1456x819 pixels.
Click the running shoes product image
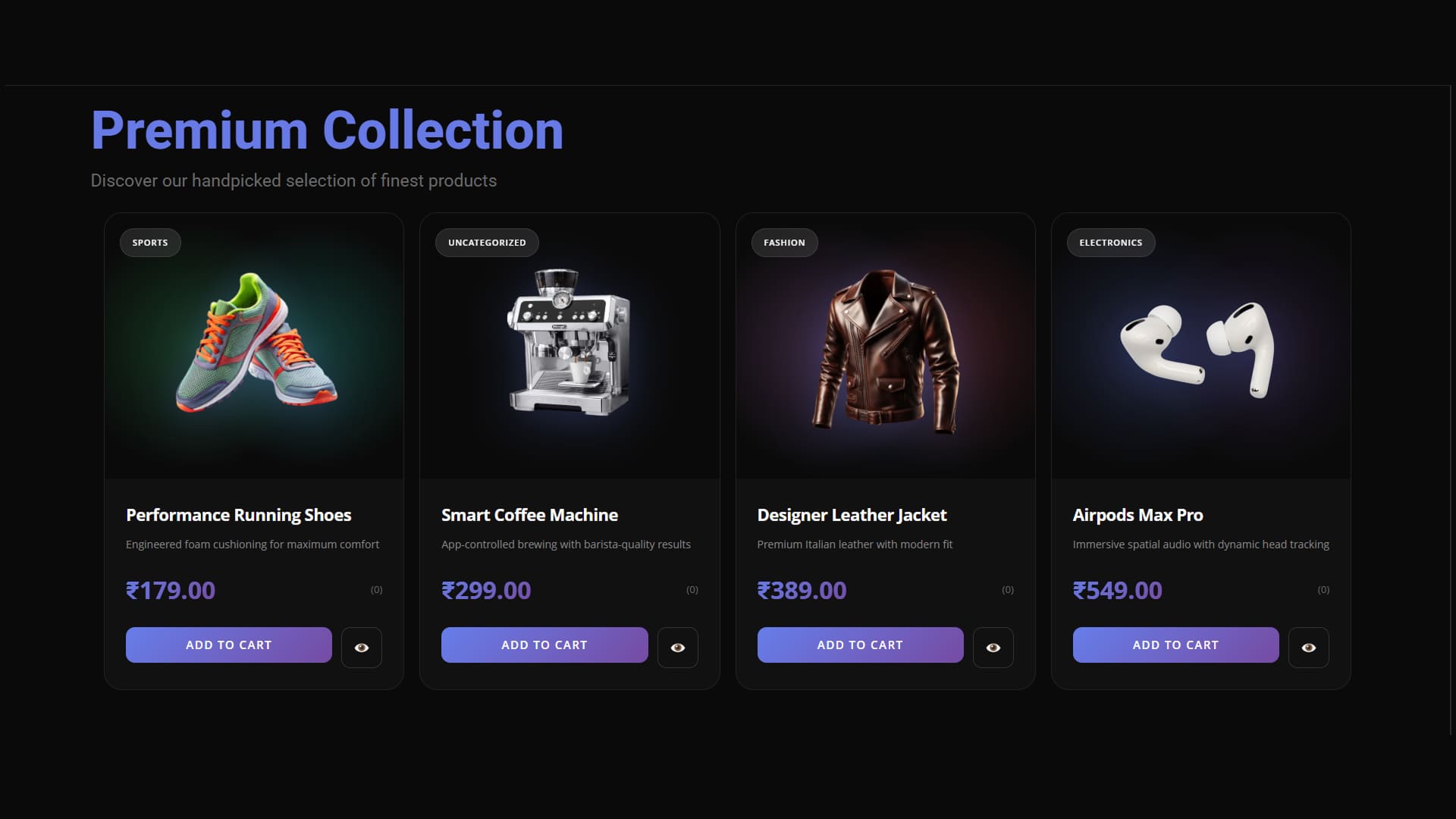point(253,345)
